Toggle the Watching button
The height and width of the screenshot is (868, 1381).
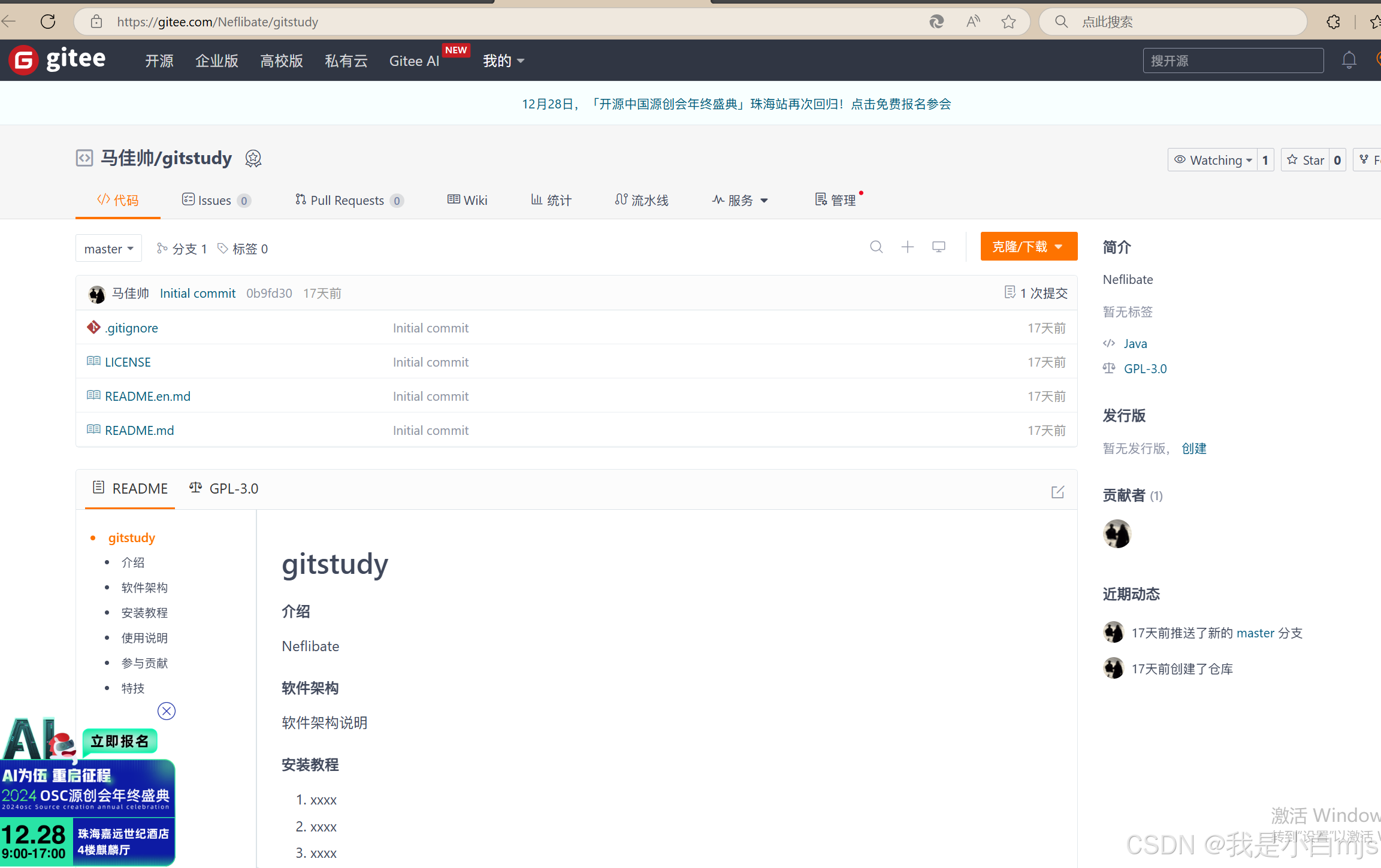coord(1213,160)
